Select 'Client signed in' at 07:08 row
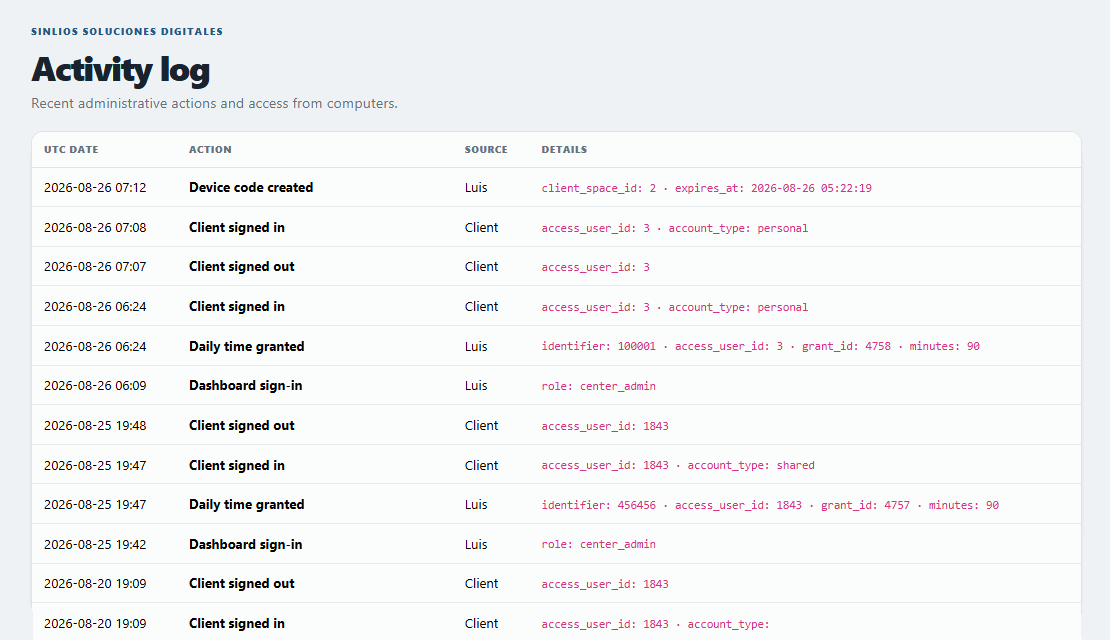 pyautogui.click(x=236, y=227)
